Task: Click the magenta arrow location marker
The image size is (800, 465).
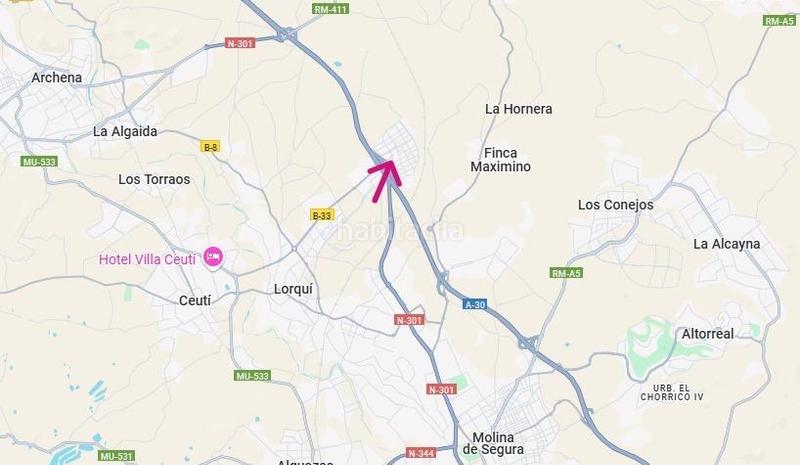Action: [384, 179]
